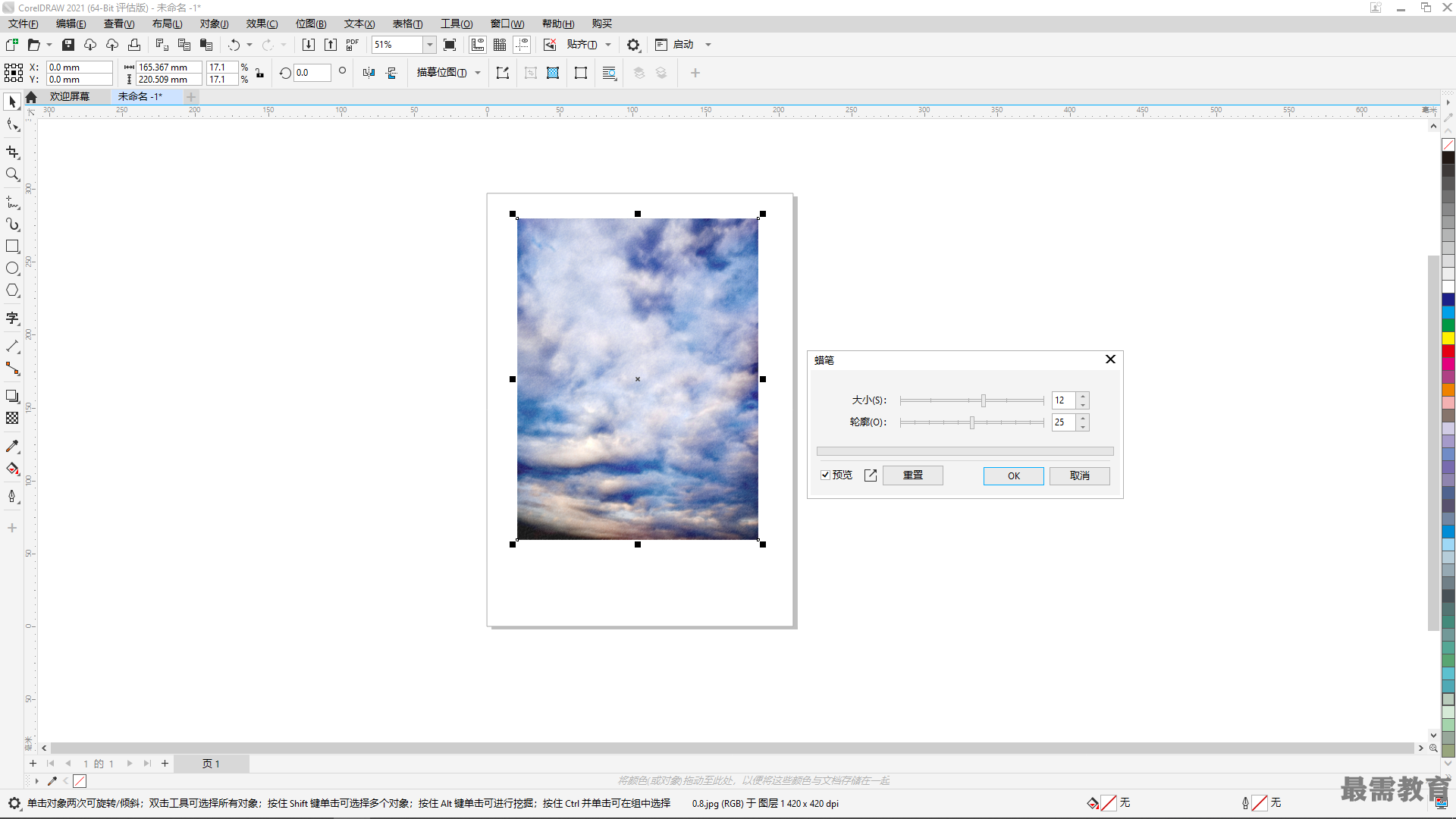
Task: Select the Artistic media tool
Action: tap(12, 224)
